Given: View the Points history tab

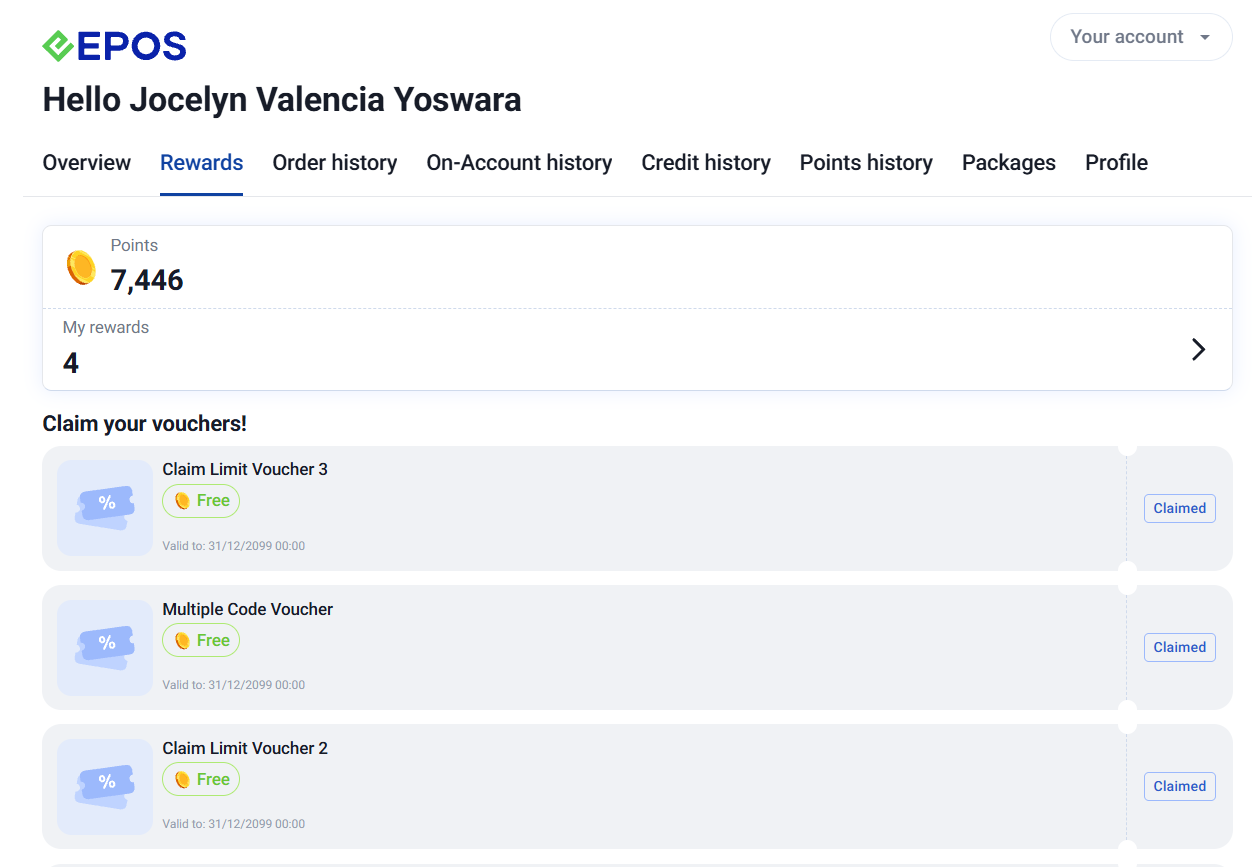Looking at the screenshot, I should [x=866, y=163].
